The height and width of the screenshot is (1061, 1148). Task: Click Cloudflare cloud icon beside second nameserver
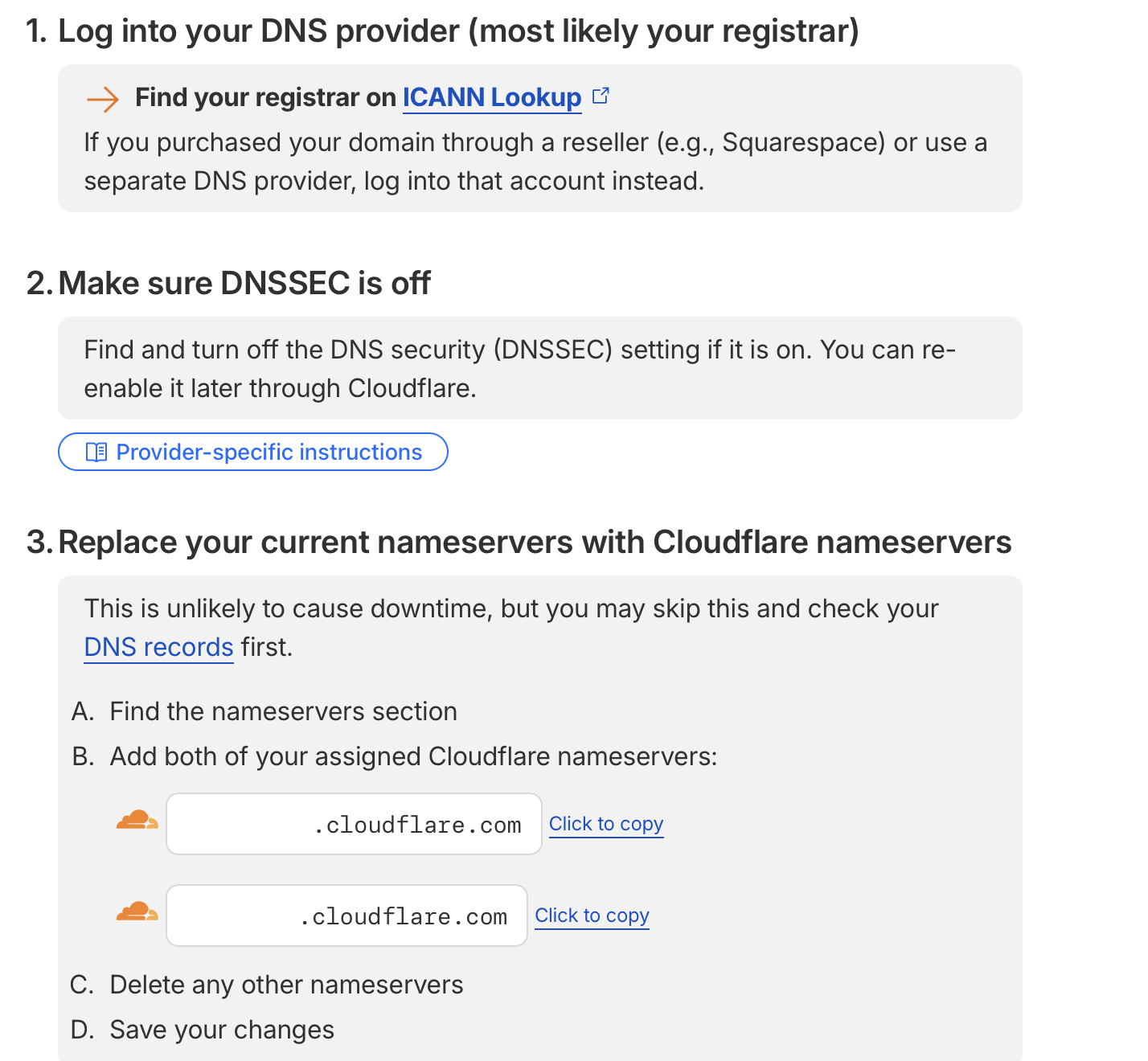coord(137,913)
